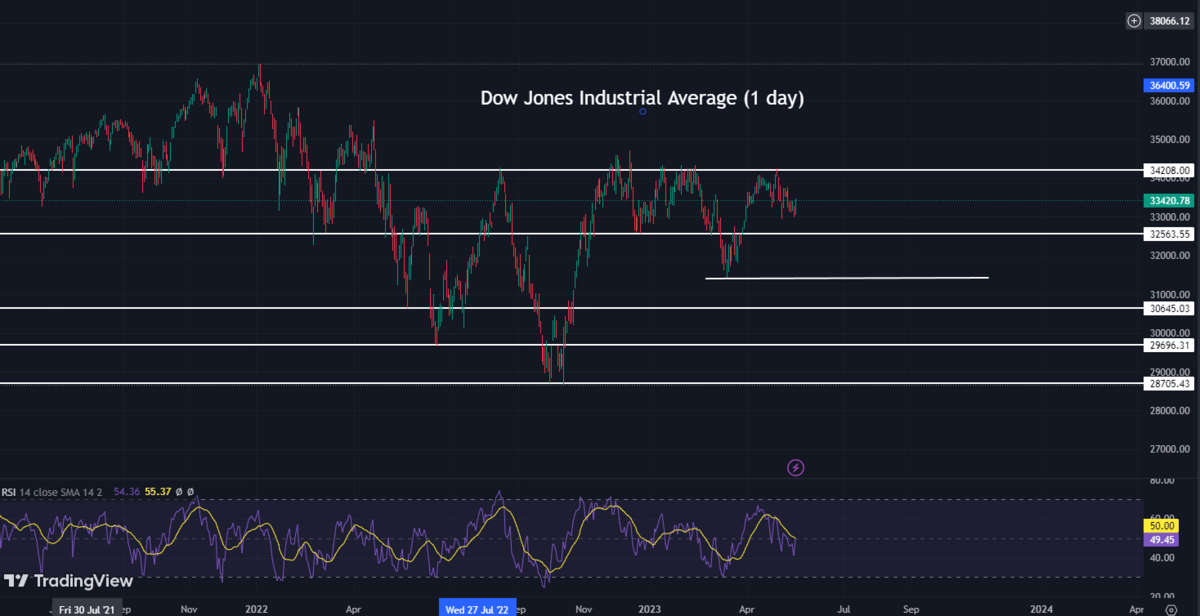Screen dimensions: 1200x616
Task: Click the 80.00 RSI scale value
Action: point(1163,481)
